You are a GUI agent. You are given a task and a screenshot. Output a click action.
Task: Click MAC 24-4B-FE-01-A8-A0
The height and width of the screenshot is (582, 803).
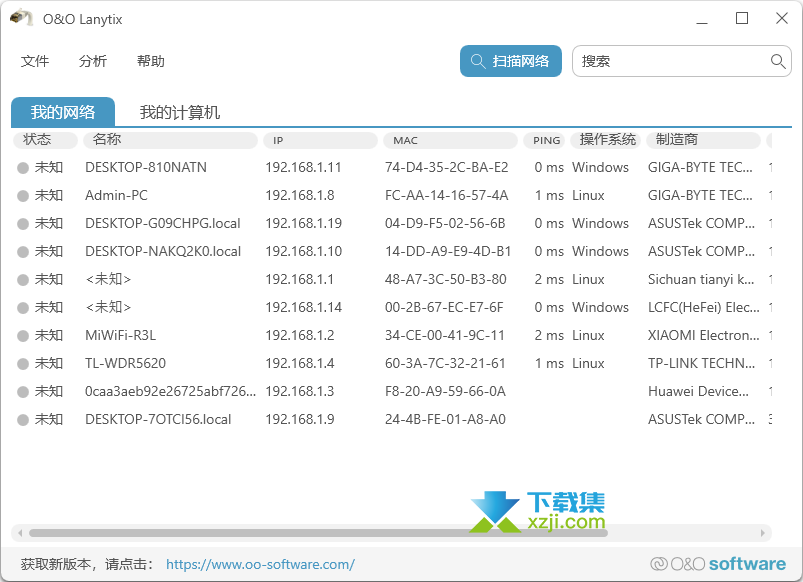click(445, 420)
